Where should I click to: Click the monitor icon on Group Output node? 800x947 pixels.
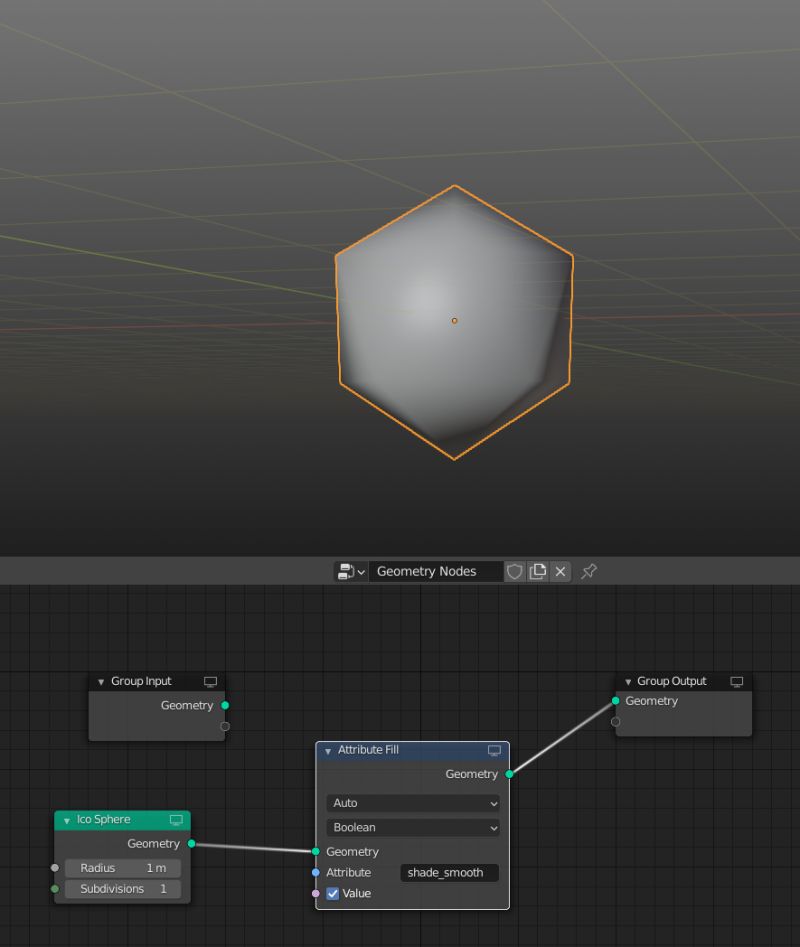tap(737, 681)
